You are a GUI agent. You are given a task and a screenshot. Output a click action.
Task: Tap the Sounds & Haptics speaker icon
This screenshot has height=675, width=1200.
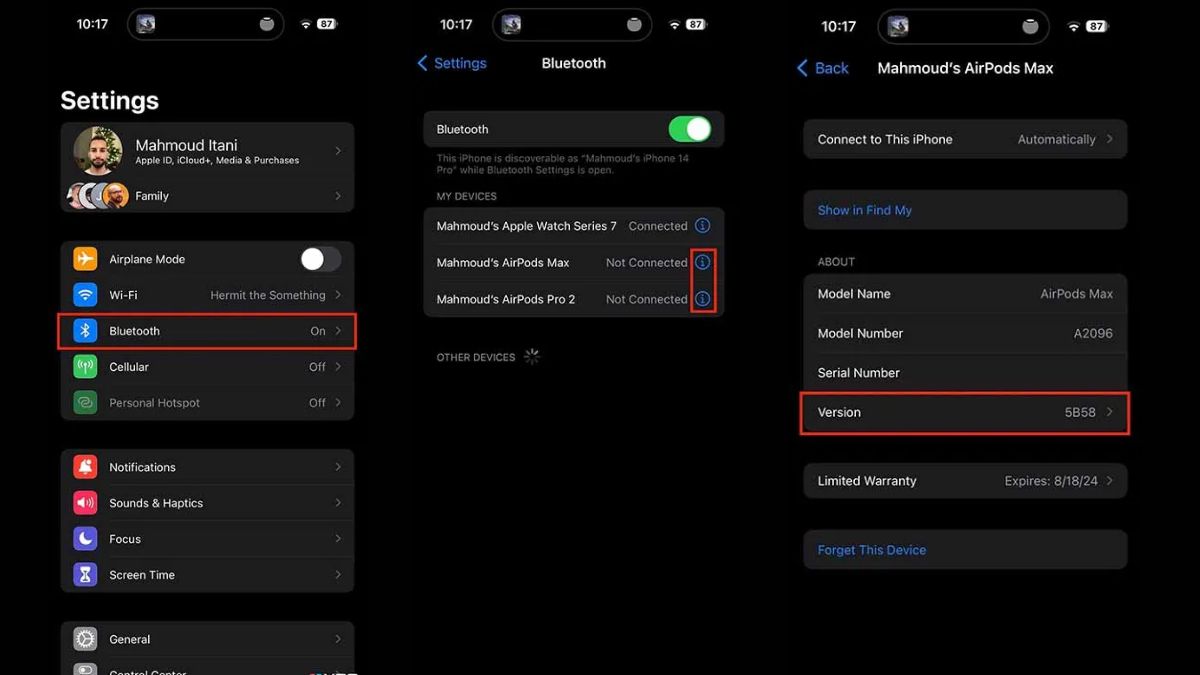pyautogui.click(x=85, y=503)
